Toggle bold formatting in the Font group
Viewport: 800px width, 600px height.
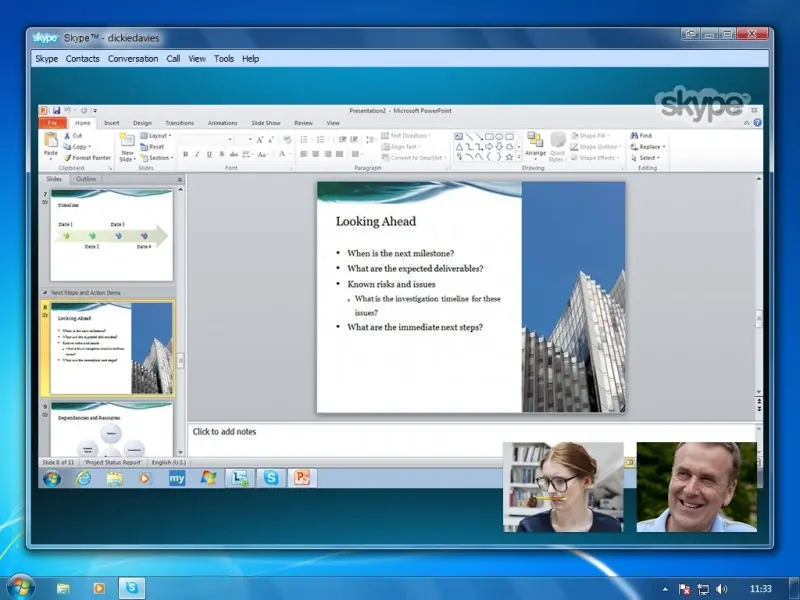pyautogui.click(x=185, y=153)
